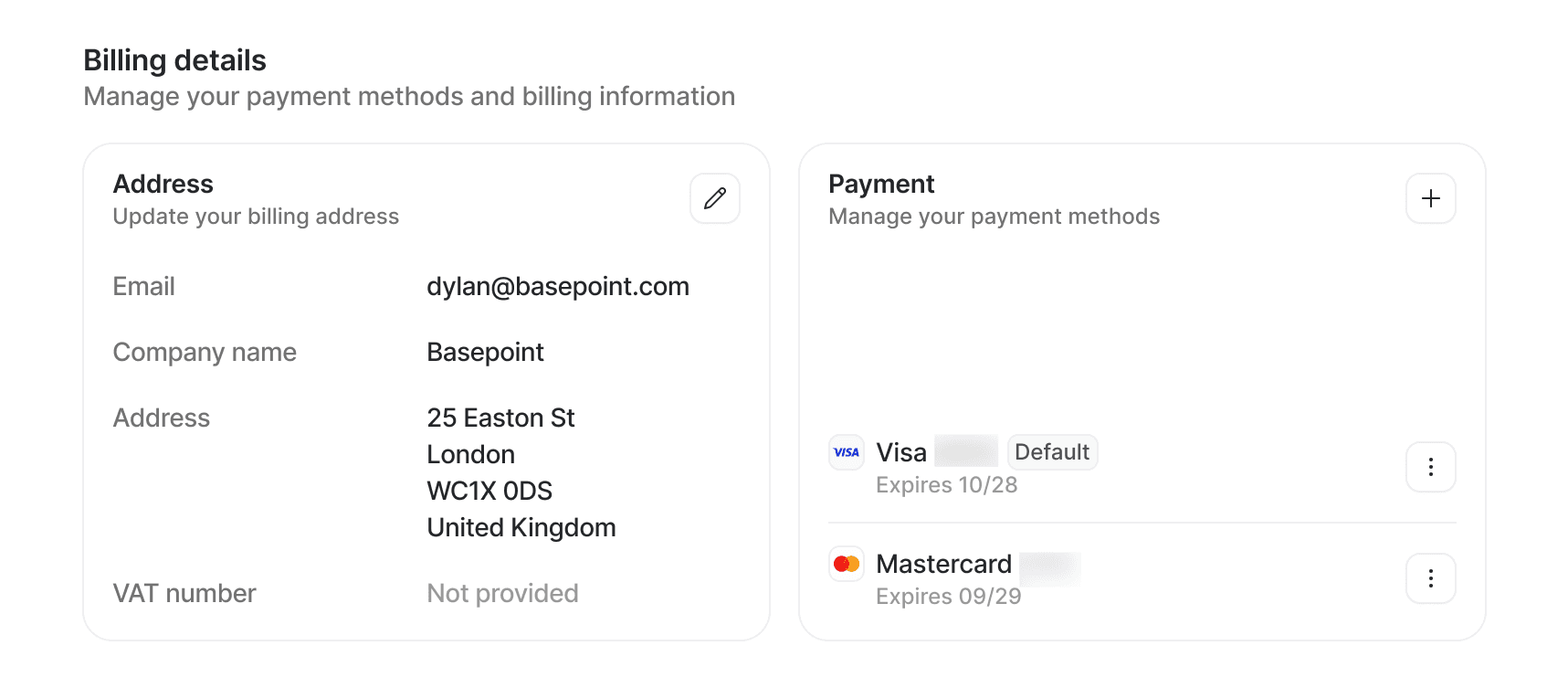Viewport: 1568px width, 688px height.
Task: Click the VAT number label
Action: 184,594
